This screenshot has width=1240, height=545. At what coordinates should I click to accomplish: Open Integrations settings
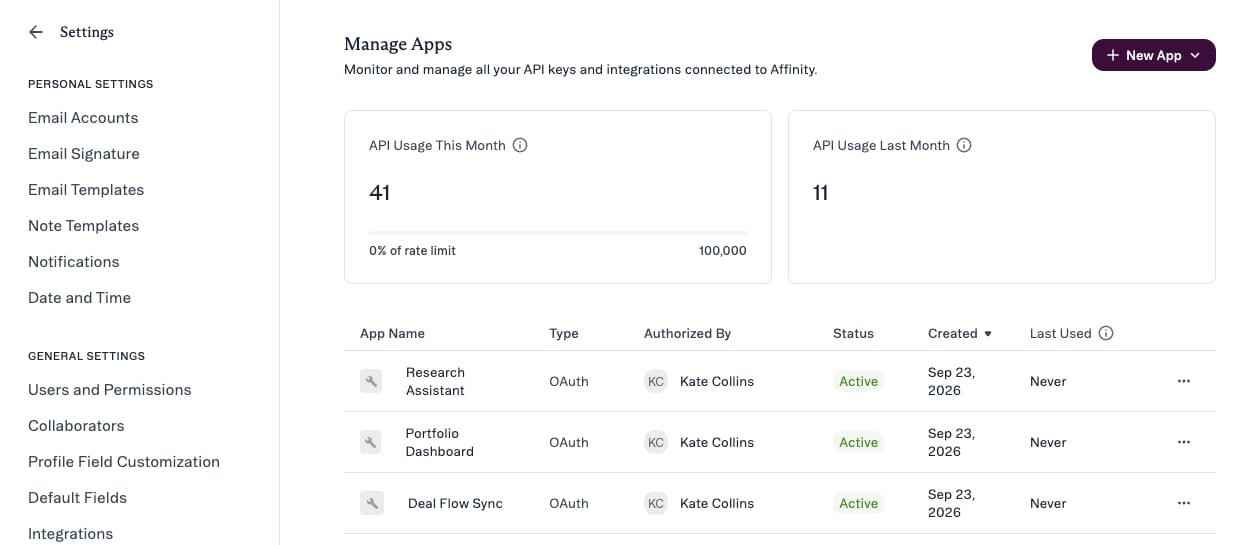pos(71,534)
